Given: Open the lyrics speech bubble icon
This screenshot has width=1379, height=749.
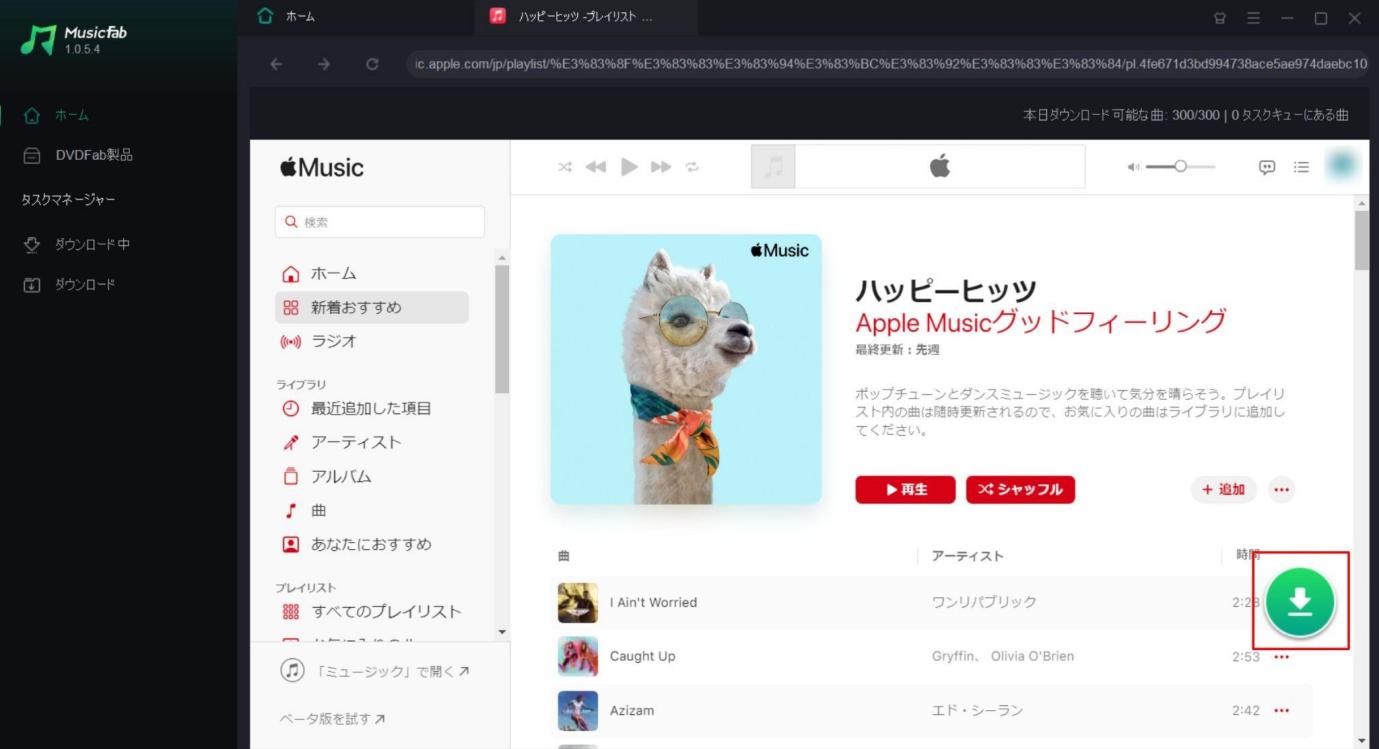Looking at the screenshot, I should [x=1267, y=167].
